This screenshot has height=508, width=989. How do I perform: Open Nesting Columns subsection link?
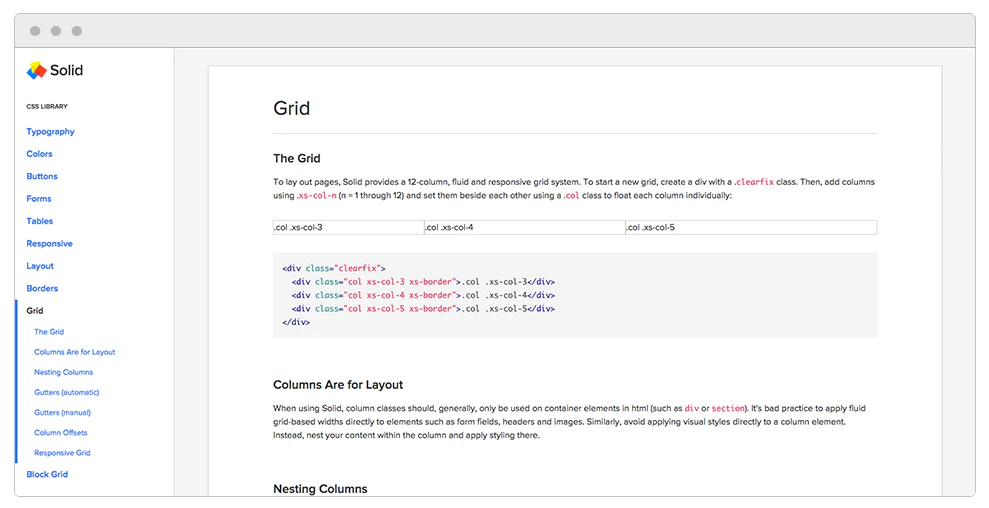pos(63,372)
